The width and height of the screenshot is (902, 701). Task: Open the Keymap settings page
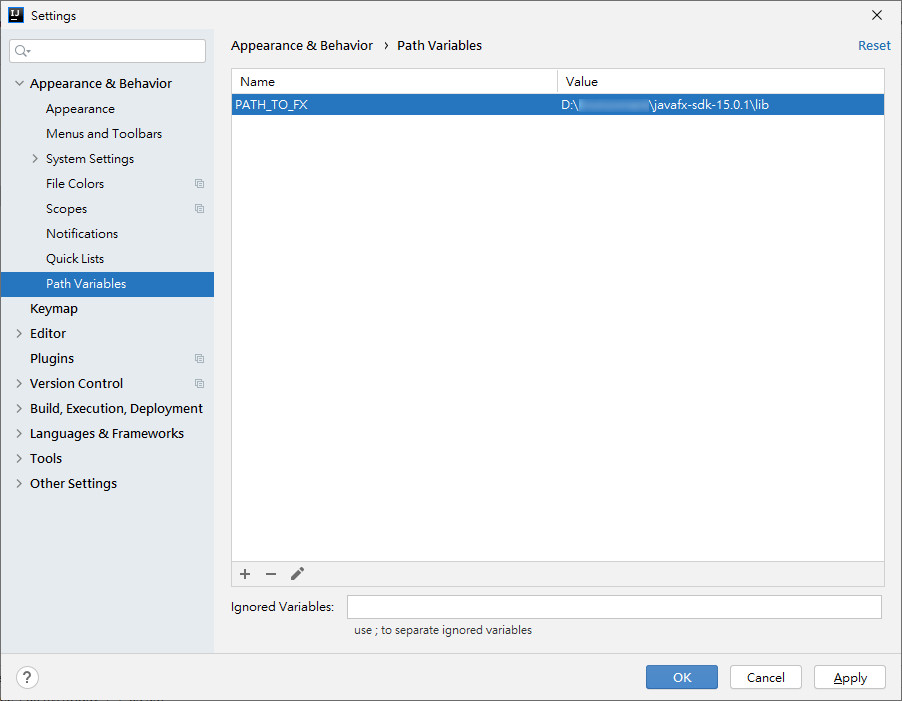[54, 309]
